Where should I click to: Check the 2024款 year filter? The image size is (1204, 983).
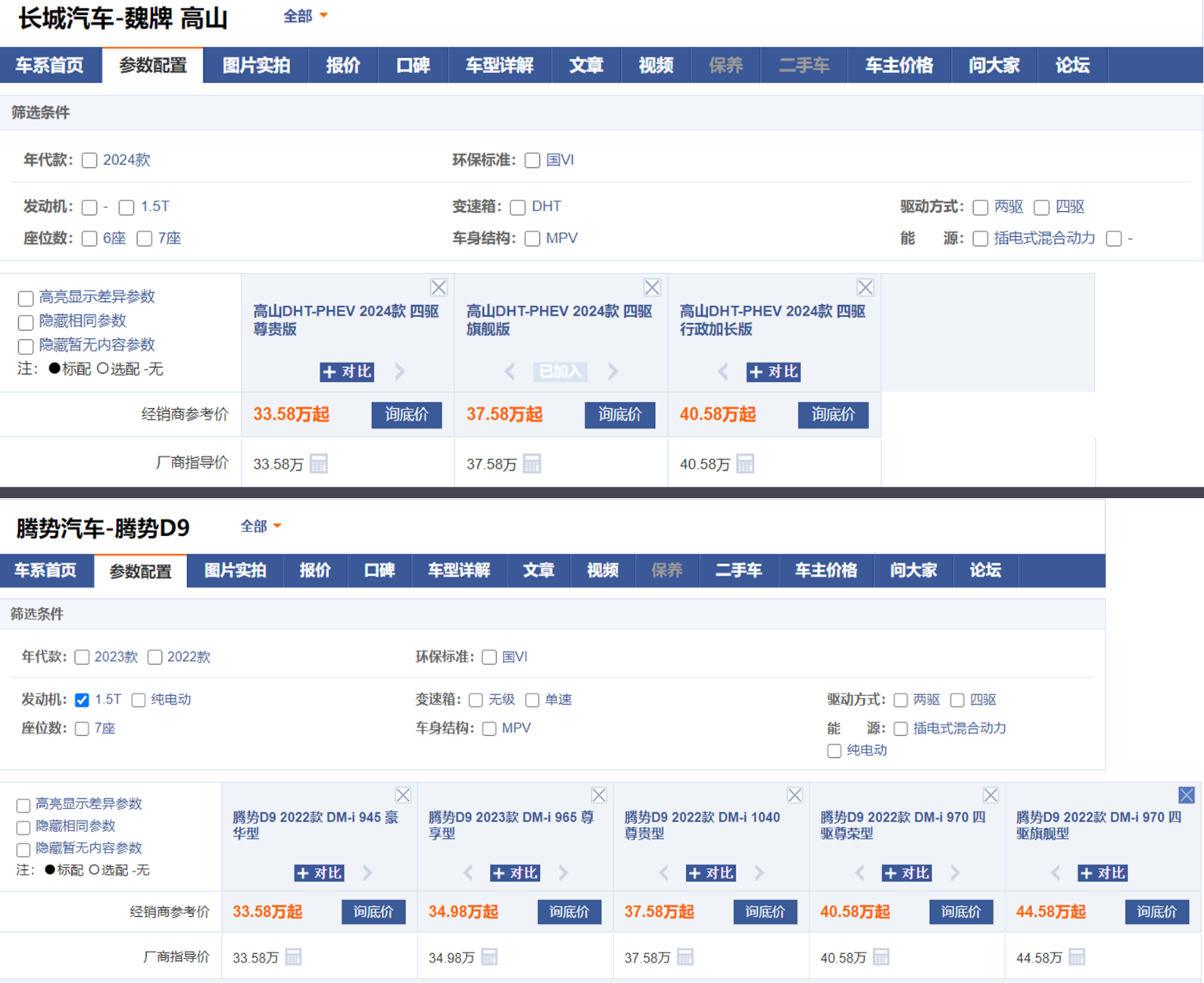pos(90,161)
